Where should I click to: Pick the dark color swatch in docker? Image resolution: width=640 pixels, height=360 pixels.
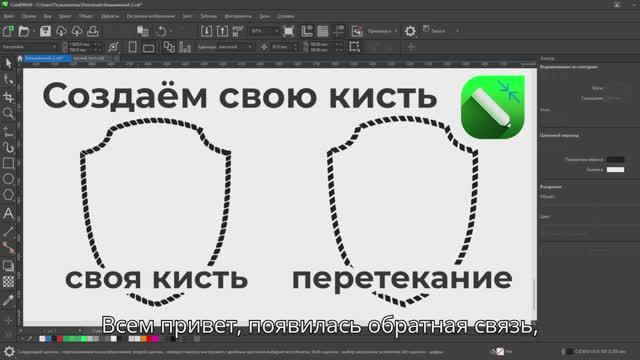(615, 160)
